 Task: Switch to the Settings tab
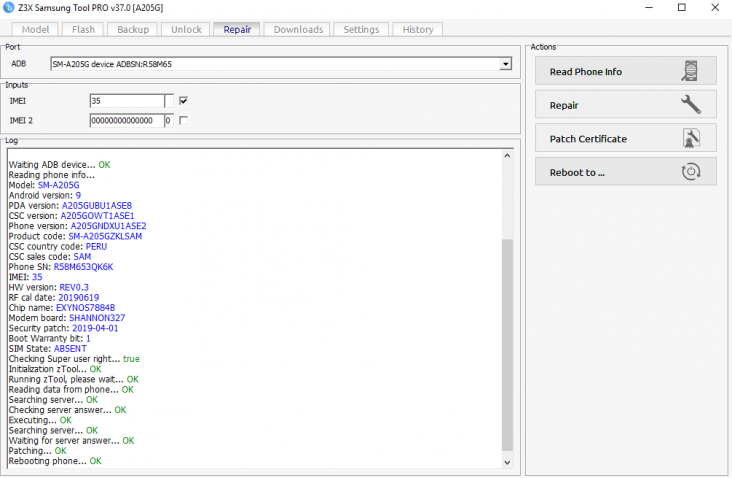[x=361, y=29]
